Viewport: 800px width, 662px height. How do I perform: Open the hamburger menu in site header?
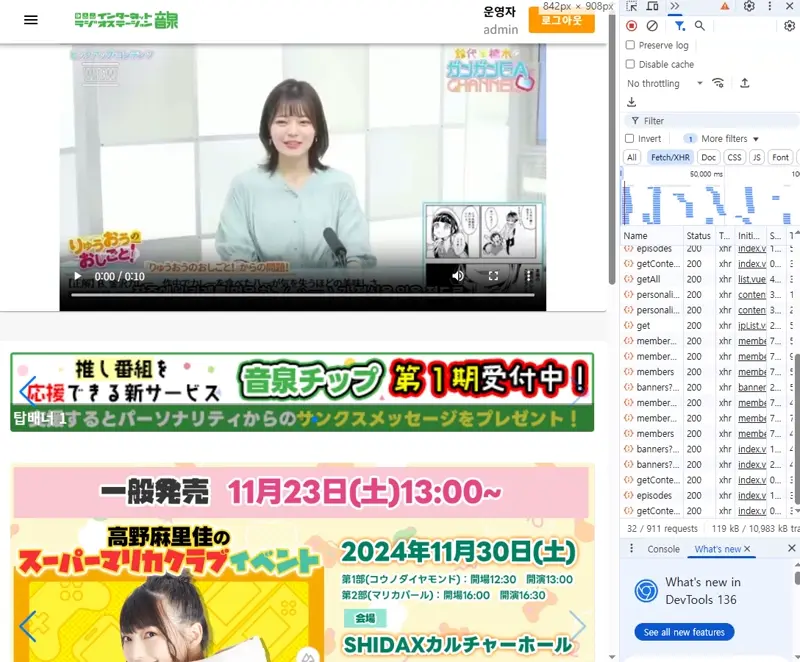(30, 20)
